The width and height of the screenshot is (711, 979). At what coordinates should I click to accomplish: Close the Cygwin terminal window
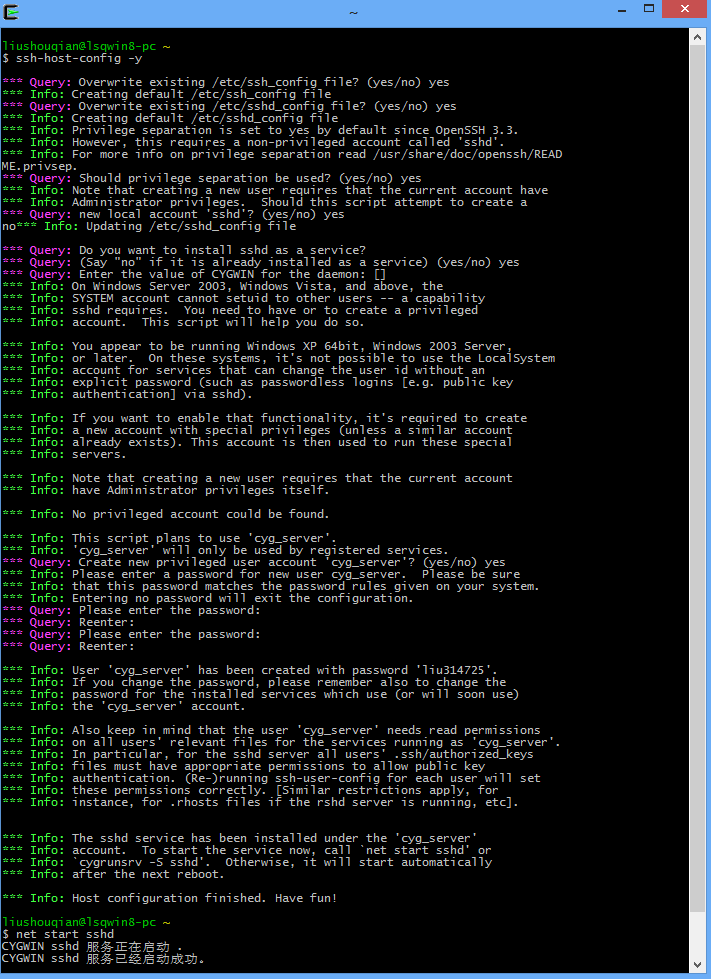tap(685, 9)
